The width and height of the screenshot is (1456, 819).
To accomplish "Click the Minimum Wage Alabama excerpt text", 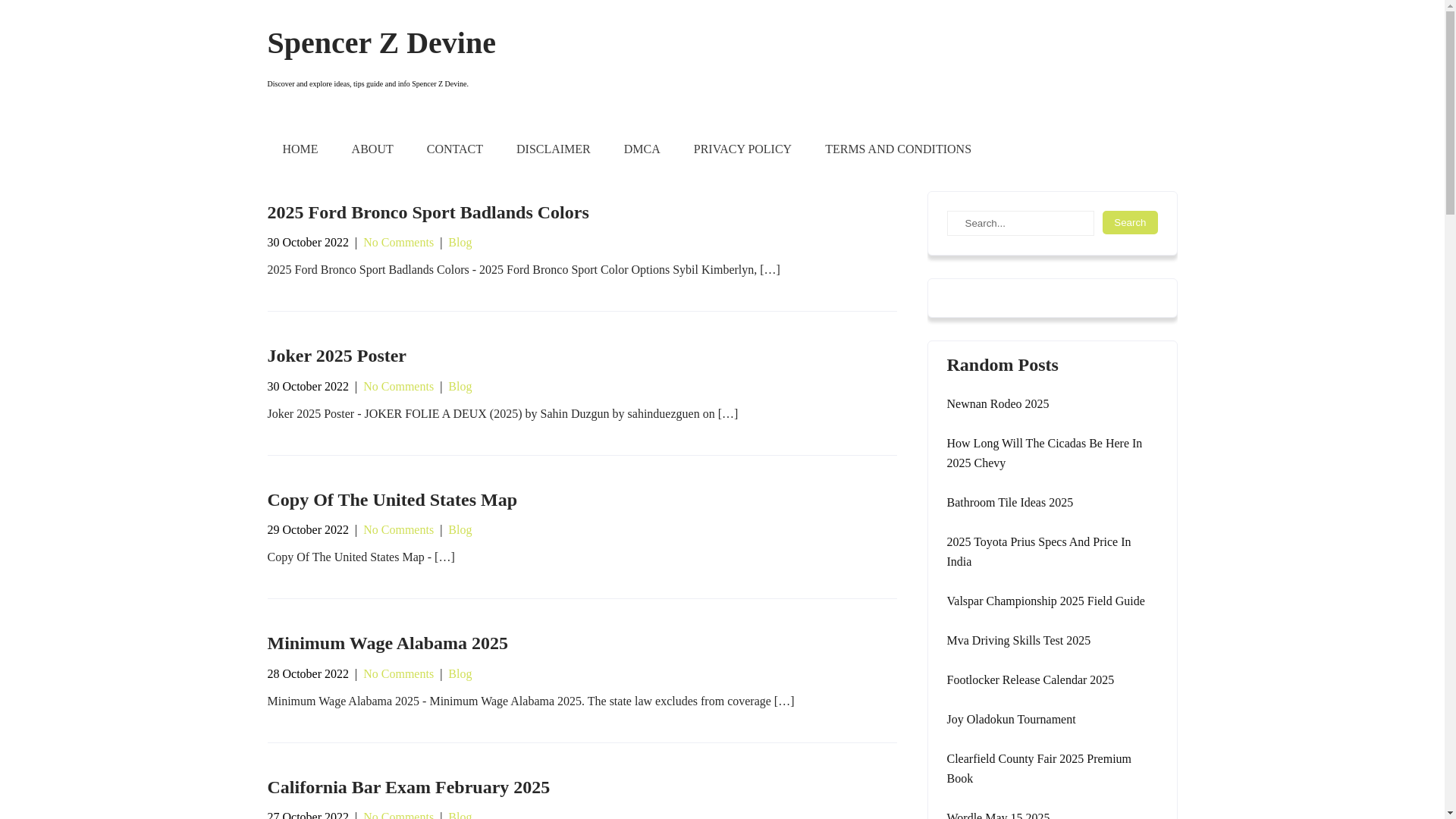I will point(530,701).
